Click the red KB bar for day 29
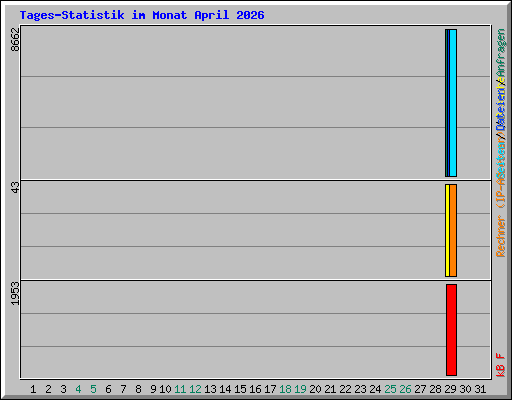The width and height of the screenshot is (512, 400). pyautogui.click(x=452, y=330)
